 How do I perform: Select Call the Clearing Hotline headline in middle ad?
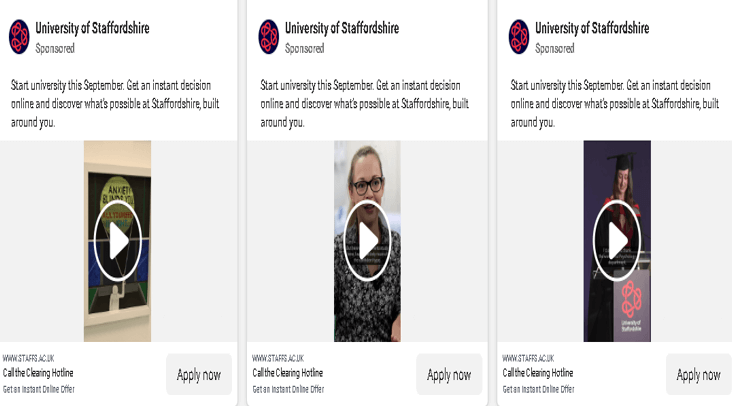288,373
